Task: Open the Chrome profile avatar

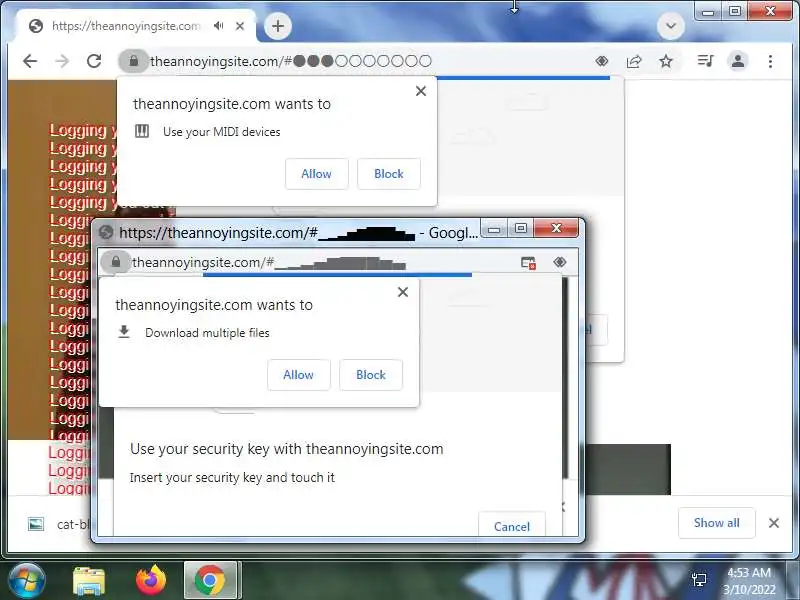Action: 738,61
